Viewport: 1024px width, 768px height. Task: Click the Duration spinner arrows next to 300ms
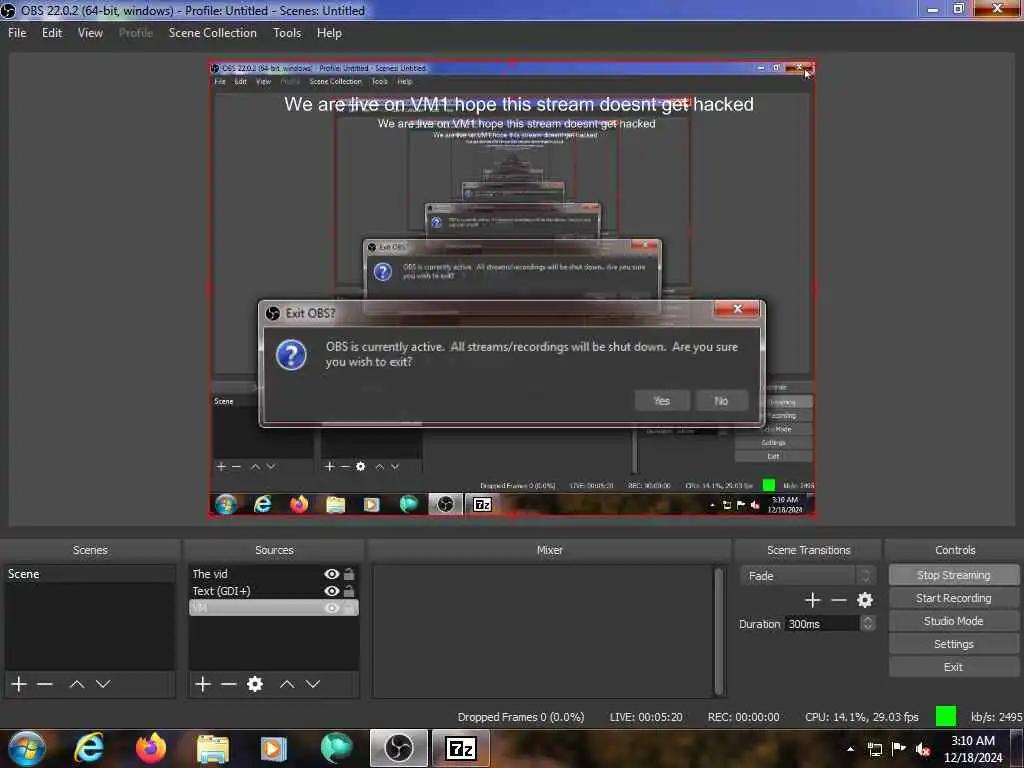coord(867,623)
